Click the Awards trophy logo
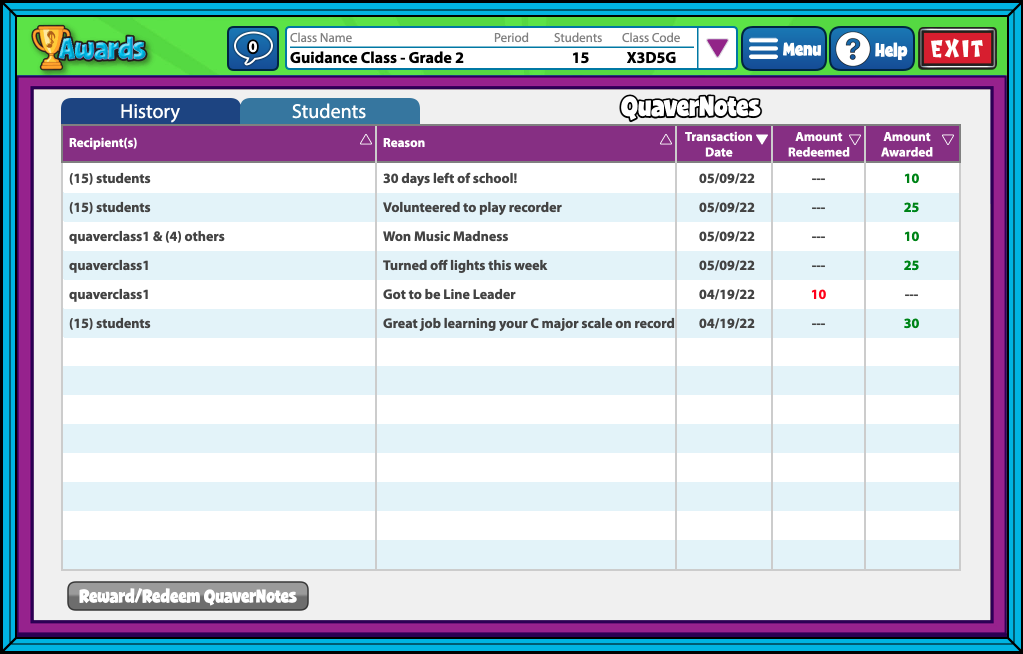Viewport: 1023px width, 654px height. point(89,47)
